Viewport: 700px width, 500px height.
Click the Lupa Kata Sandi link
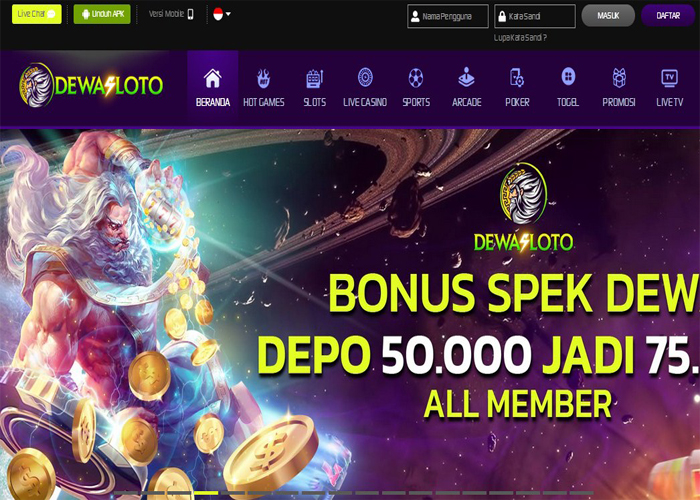coord(520,38)
